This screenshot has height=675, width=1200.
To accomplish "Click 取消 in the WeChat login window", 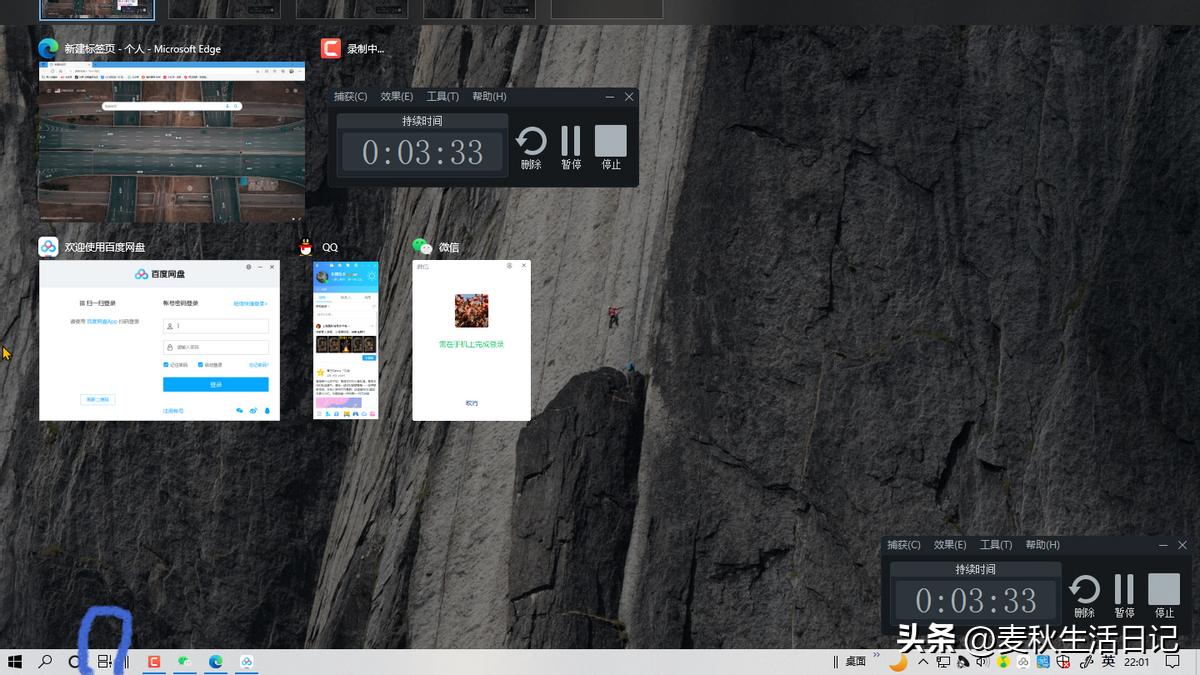I will click(x=472, y=403).
